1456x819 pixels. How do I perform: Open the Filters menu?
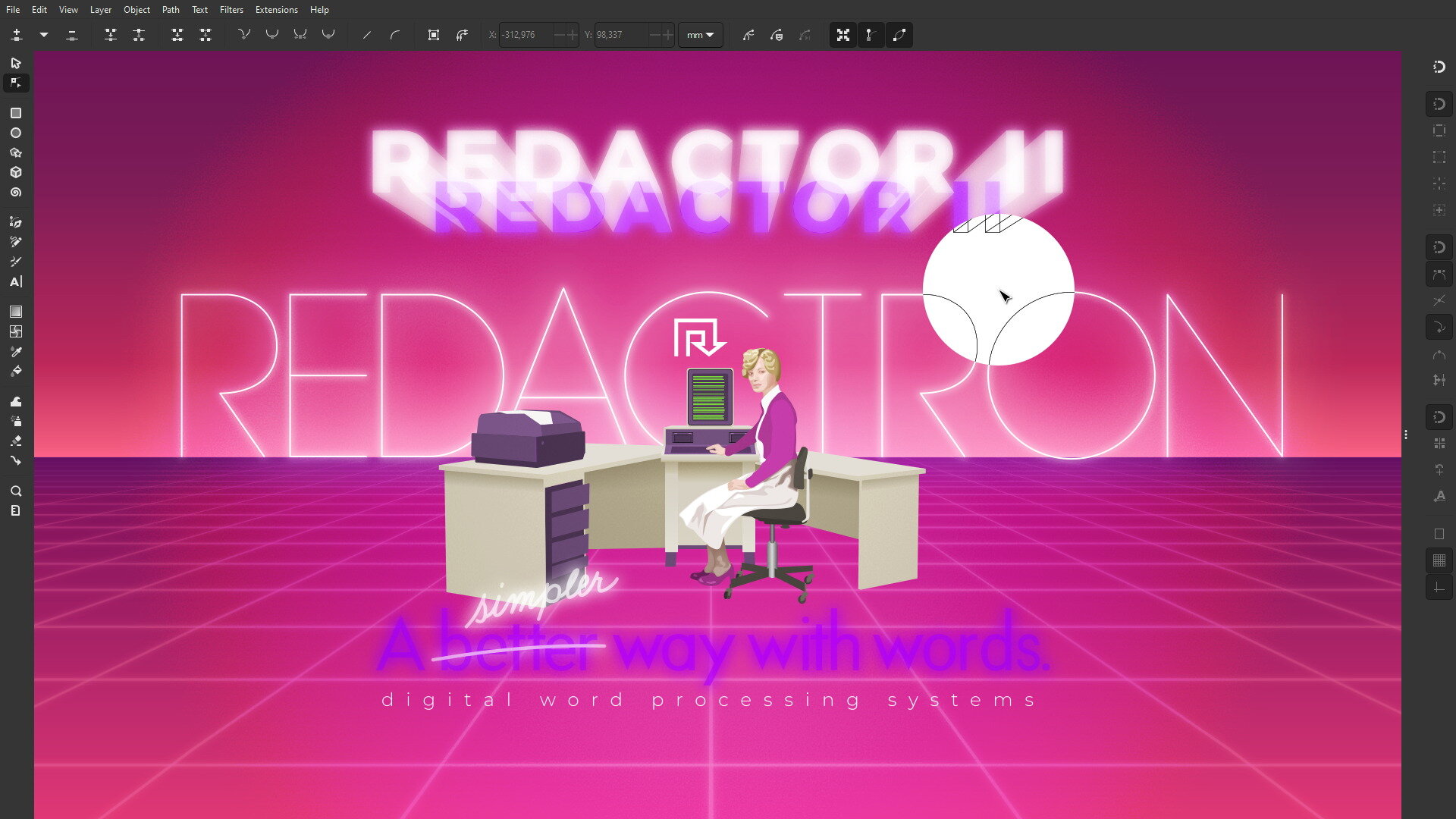(231, 10)
